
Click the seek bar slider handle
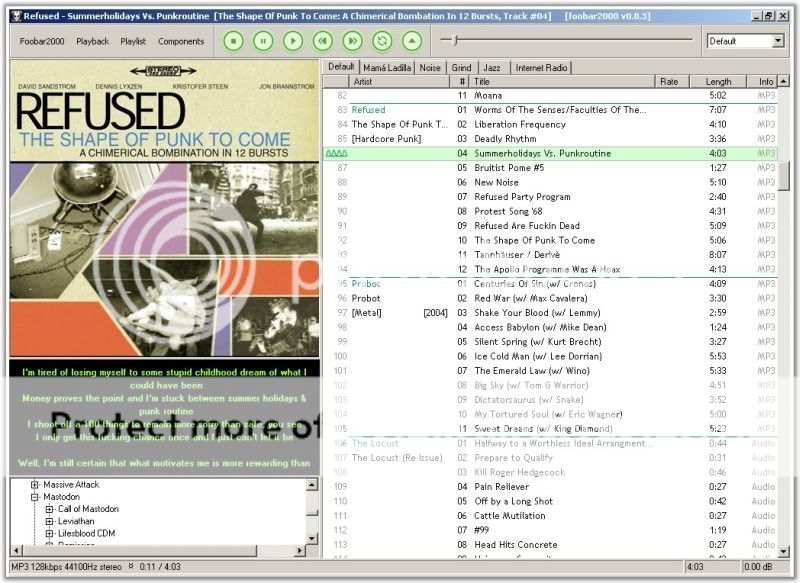point(455,40)
